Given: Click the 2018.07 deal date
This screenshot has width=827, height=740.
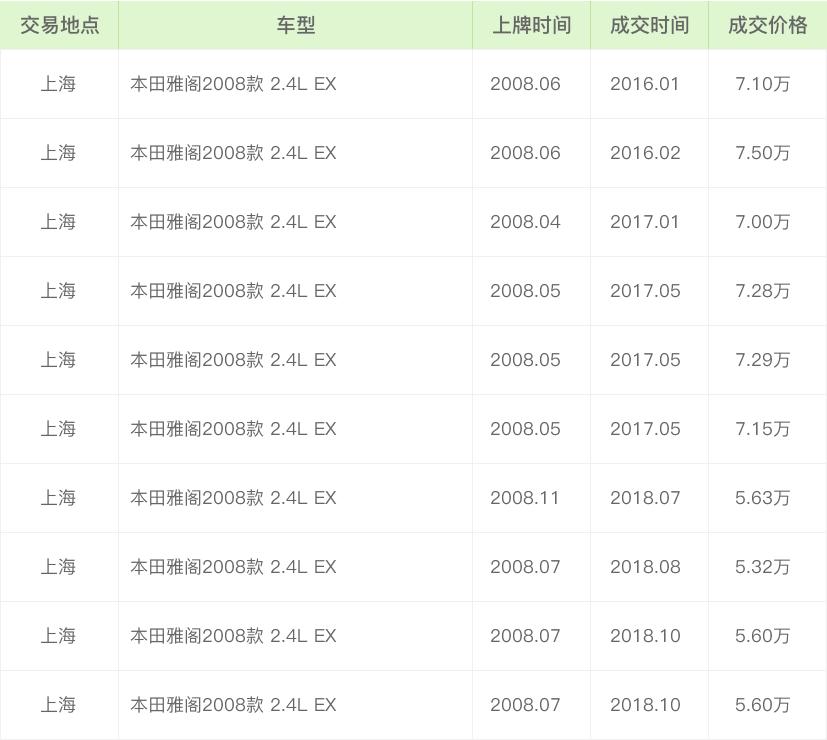Looking at the screenshot, I should click(x=645, y=498).
